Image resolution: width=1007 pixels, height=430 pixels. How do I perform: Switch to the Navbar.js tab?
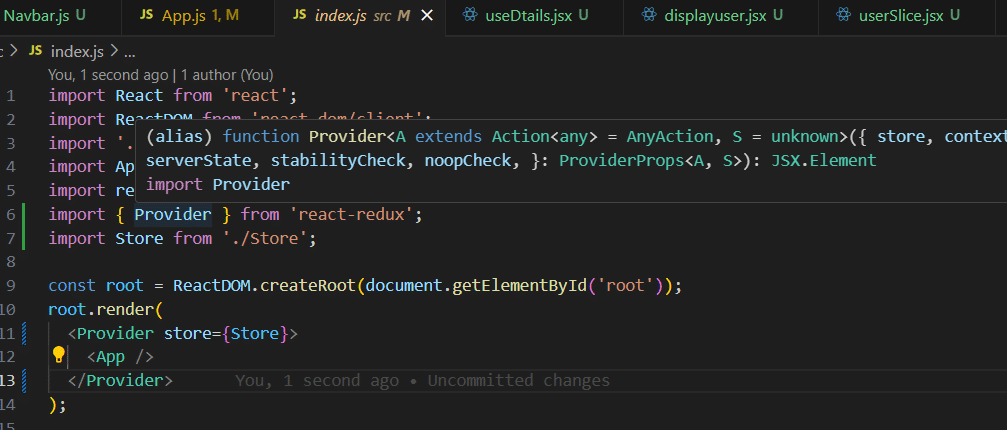click(45, 16)
